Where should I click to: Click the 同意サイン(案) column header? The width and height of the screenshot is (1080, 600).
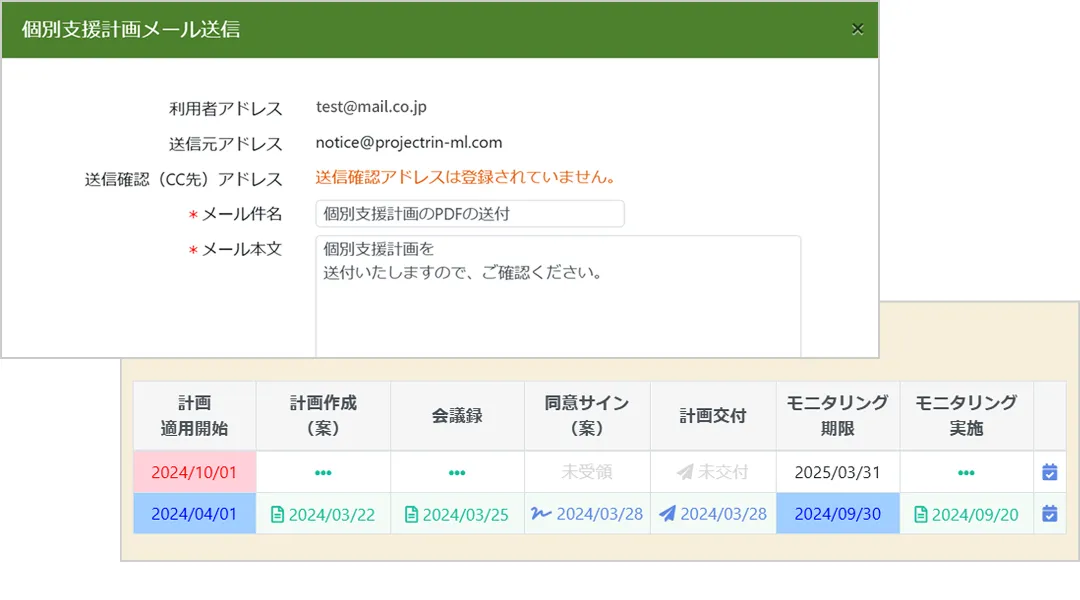587,415
